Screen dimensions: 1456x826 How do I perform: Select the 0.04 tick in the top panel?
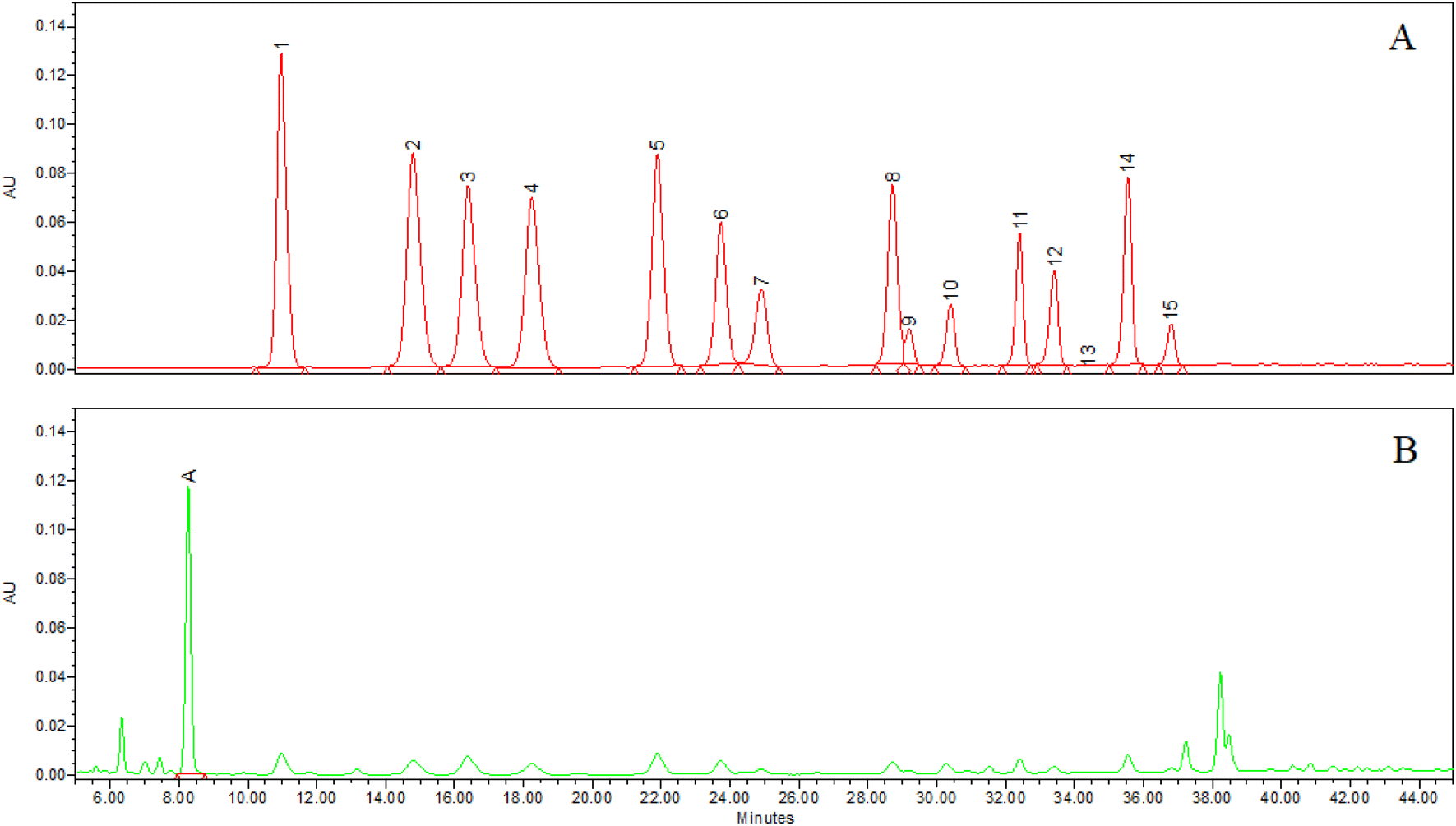pyautogui.click(x=49, y=271)
